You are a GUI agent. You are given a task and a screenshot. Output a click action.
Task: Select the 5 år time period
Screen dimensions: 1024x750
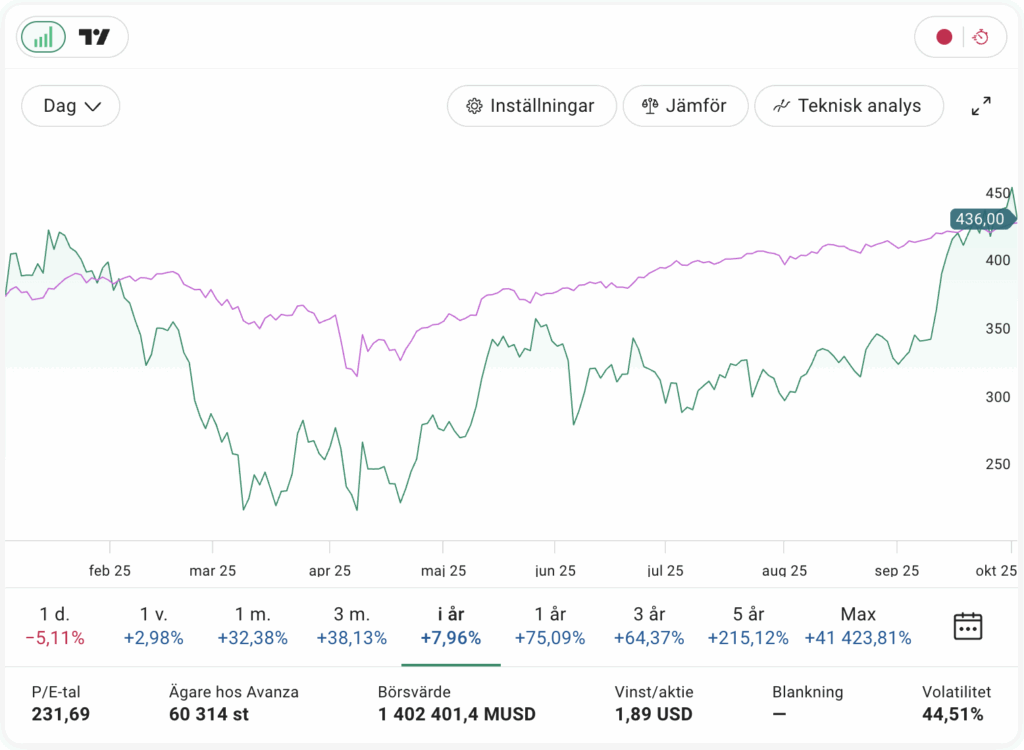[747, 626]
